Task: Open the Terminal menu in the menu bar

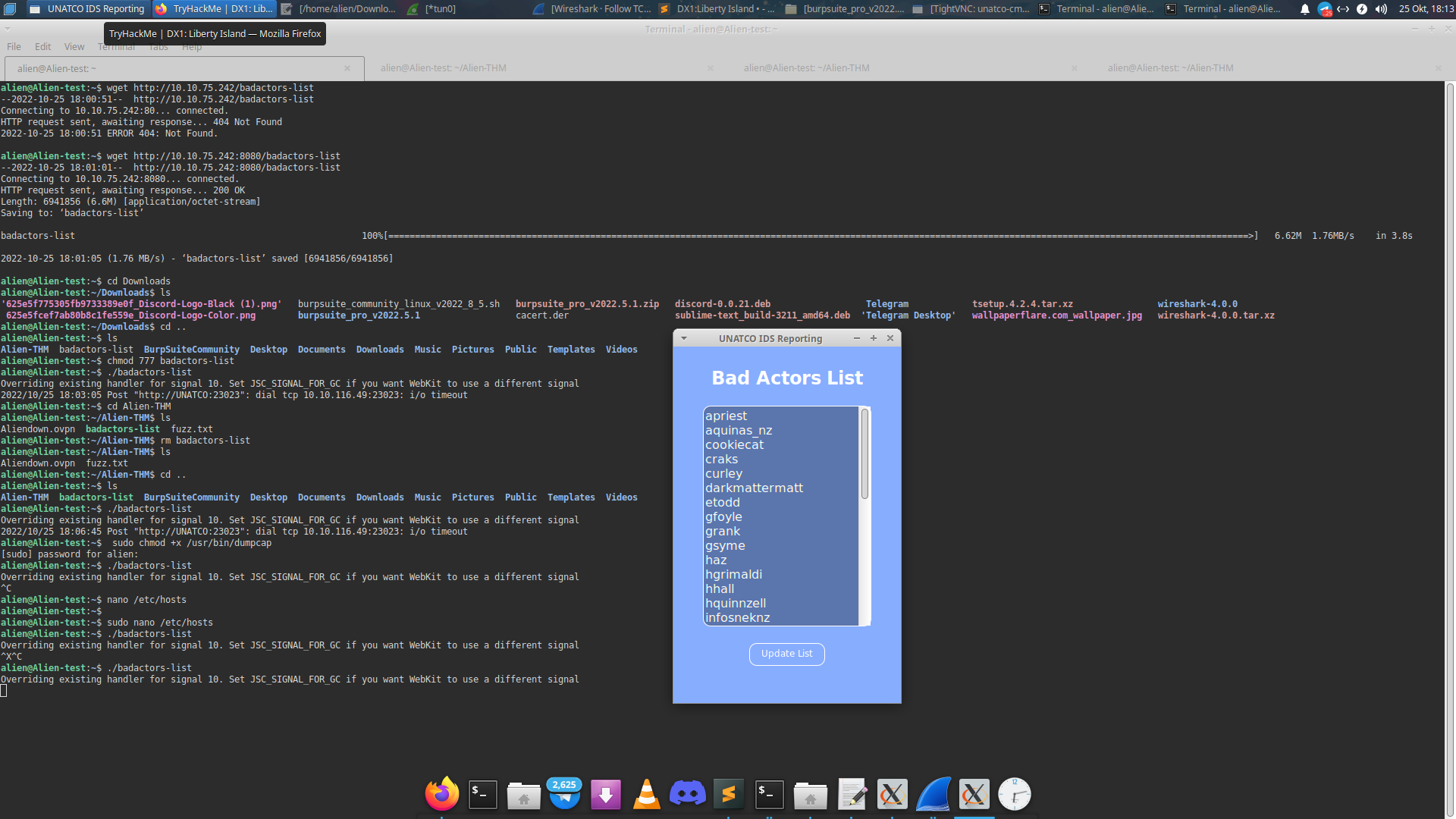Action: point(115,46)
